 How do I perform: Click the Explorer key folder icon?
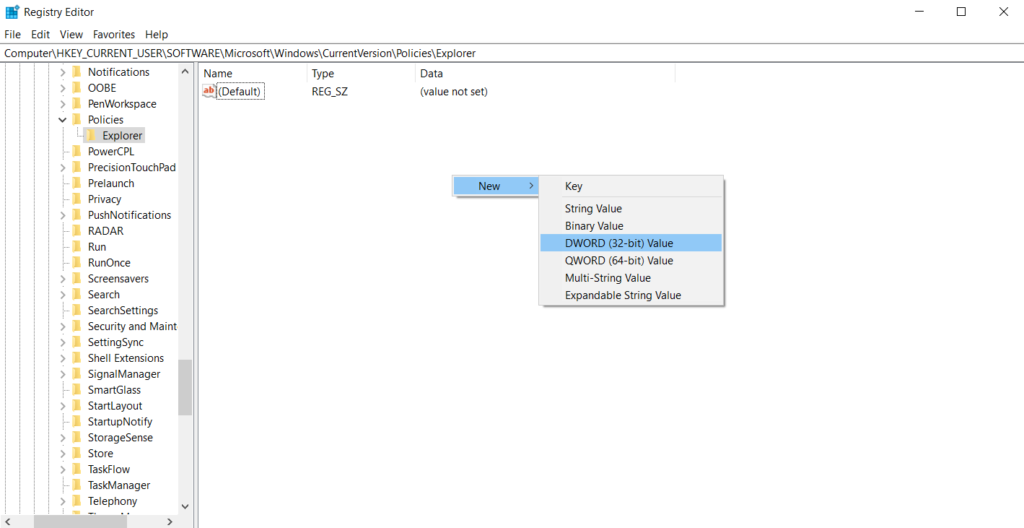(x=91, y=135)
